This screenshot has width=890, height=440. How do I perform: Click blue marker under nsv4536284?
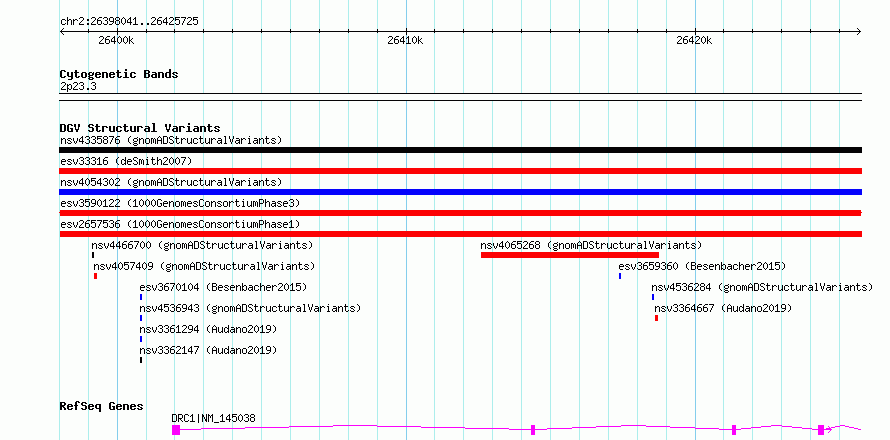[653, 297]
